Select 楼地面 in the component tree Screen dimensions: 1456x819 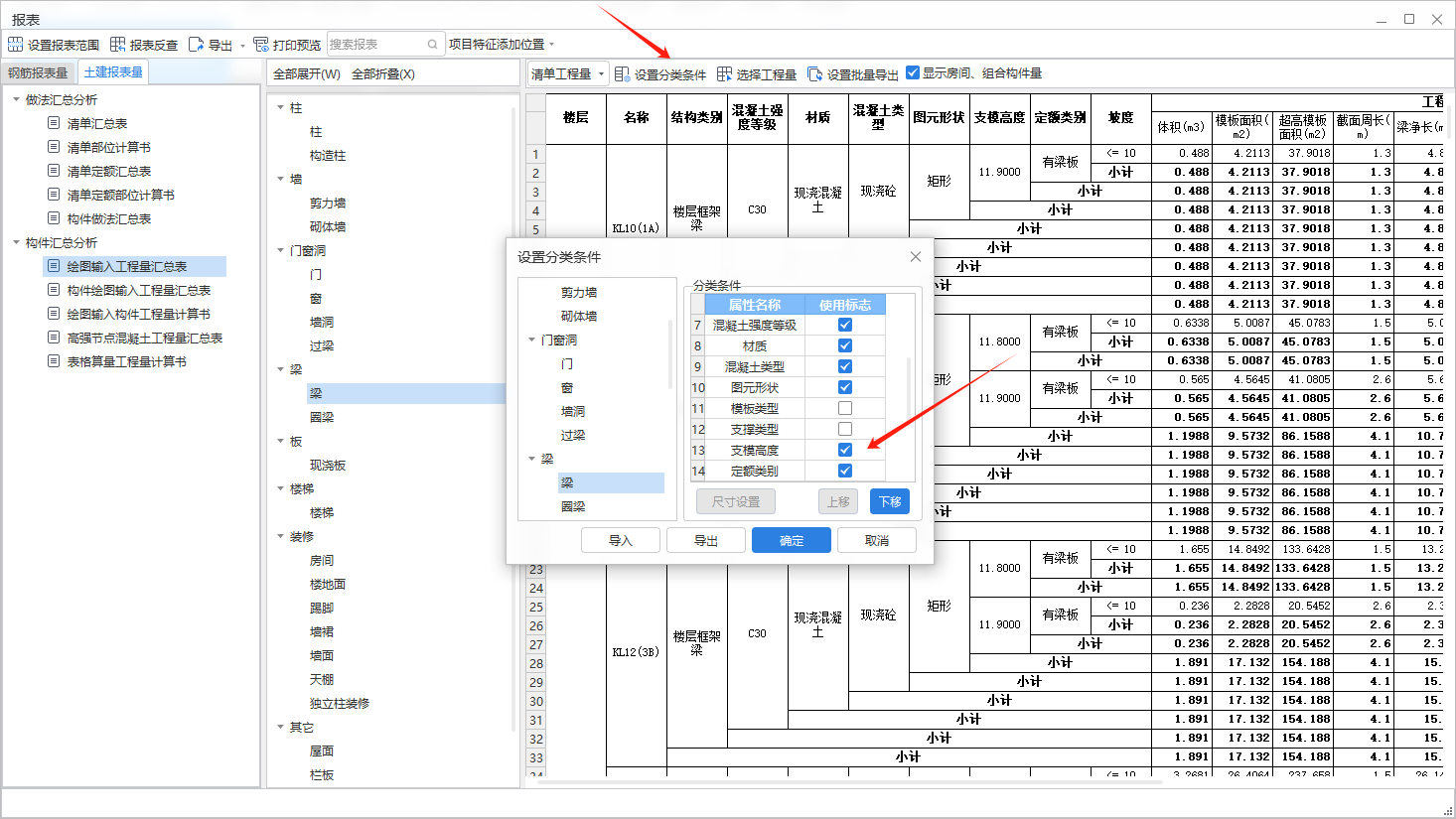(x=328, y=584)
